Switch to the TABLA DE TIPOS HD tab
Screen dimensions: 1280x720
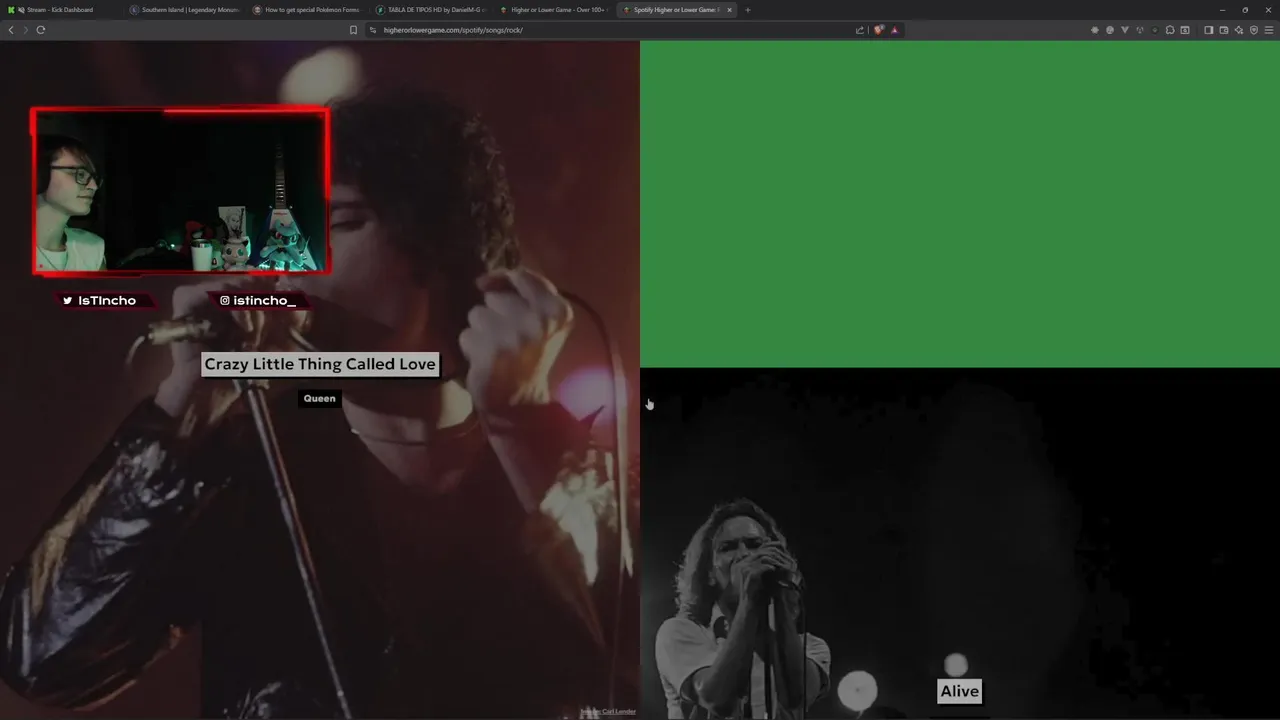click(x=431, y=10)
